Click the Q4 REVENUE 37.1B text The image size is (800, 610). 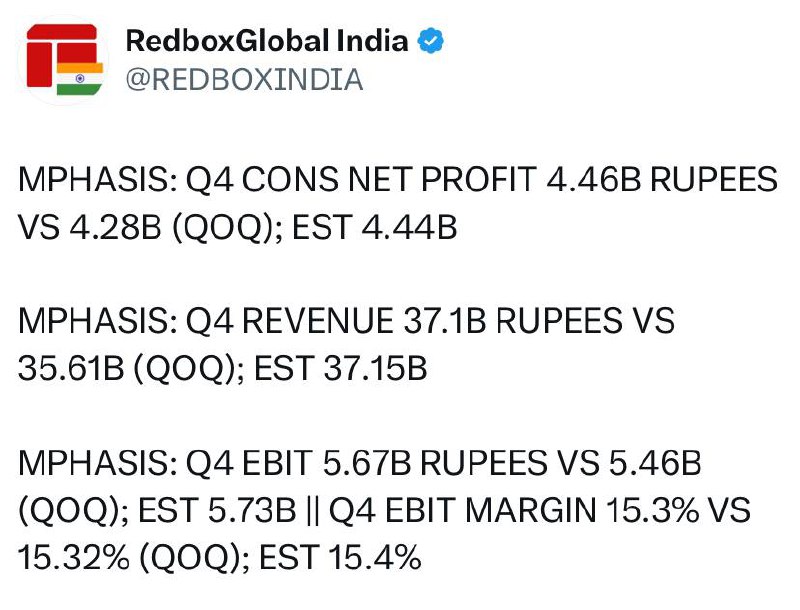tap(336, 321)
